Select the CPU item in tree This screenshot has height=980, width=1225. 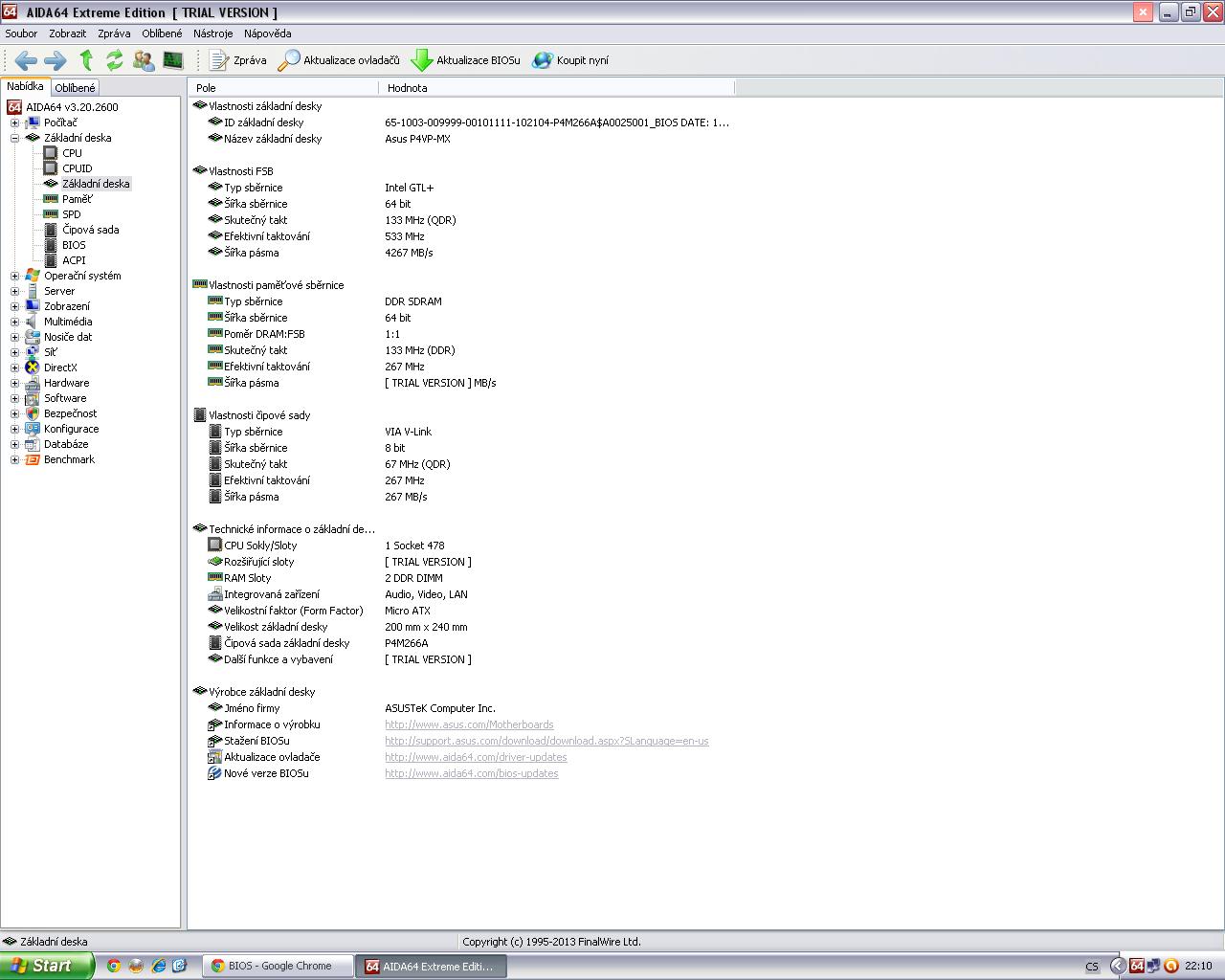point(72,153)
